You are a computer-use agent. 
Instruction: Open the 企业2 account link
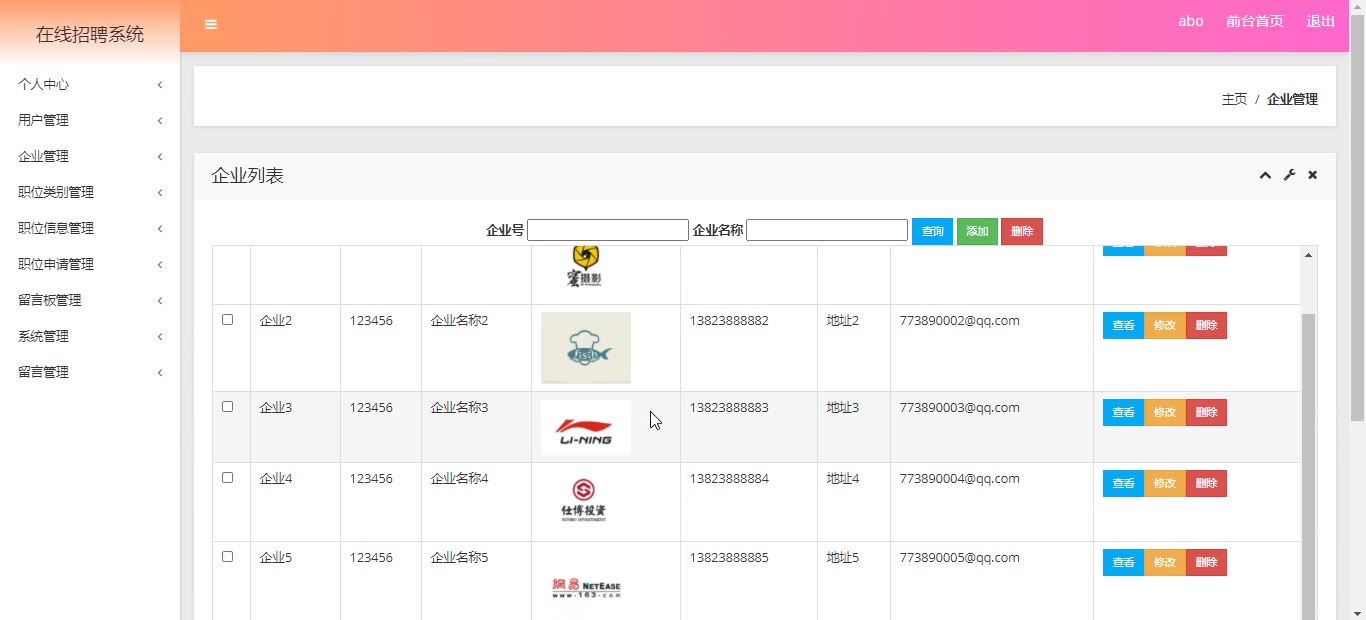pyautogui.click(x=276, y=321)
